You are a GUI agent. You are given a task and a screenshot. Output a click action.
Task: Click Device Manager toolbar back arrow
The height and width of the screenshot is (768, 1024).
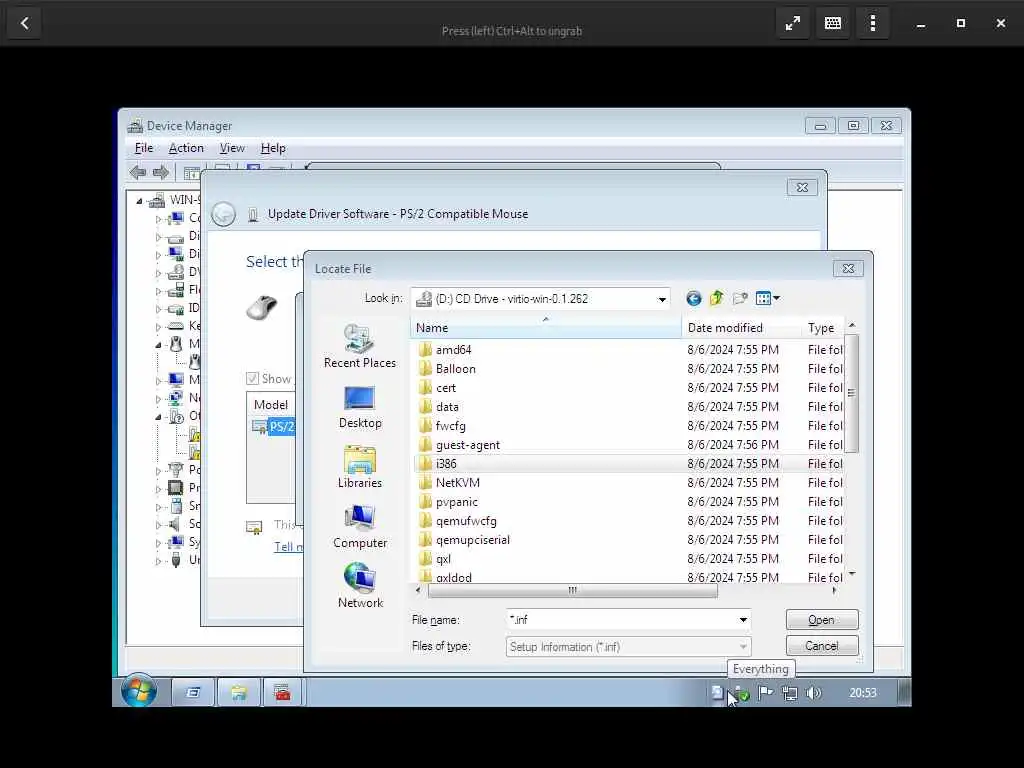(x=138, y=172)
